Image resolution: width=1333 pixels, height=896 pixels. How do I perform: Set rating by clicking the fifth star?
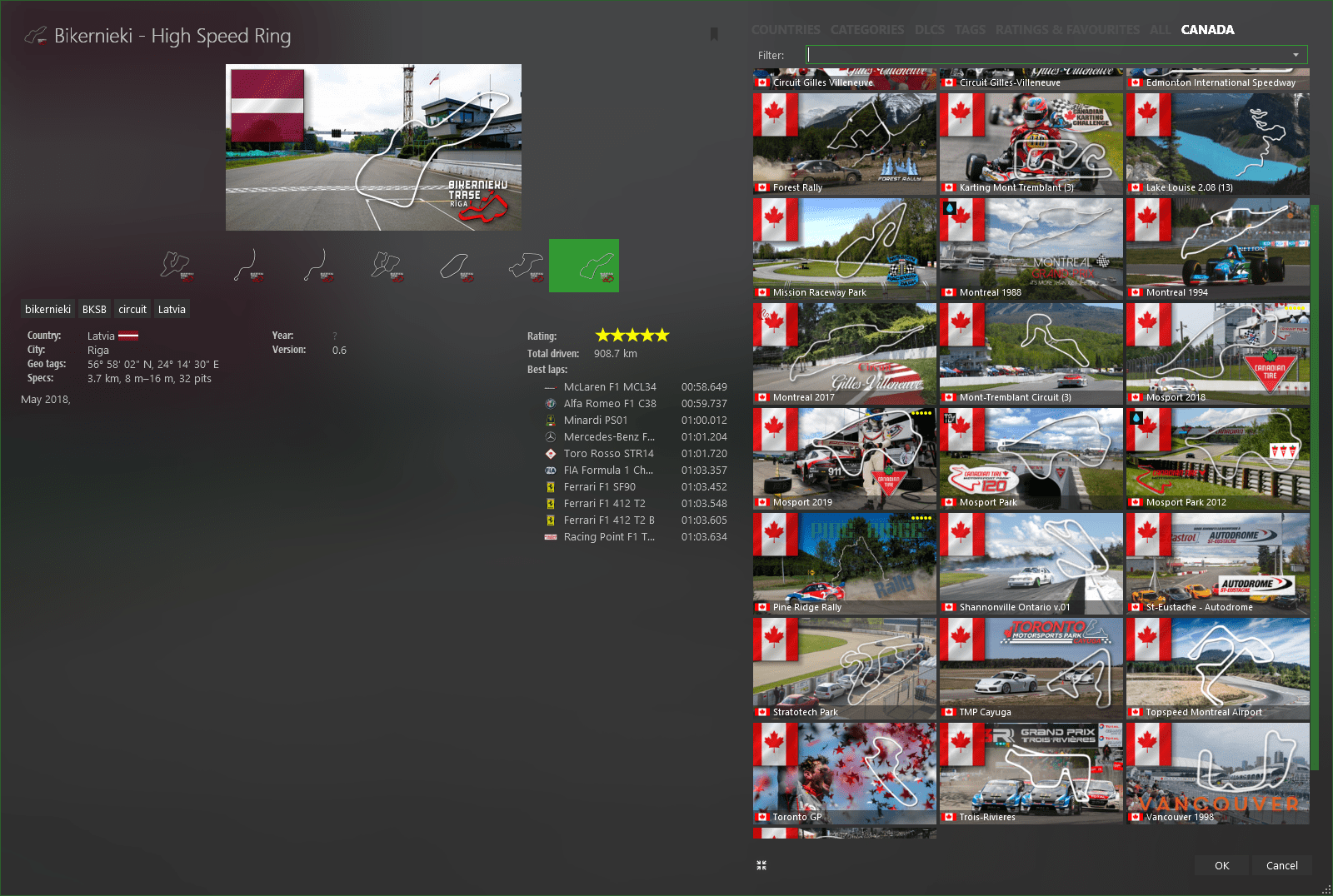tap(662, 336)
